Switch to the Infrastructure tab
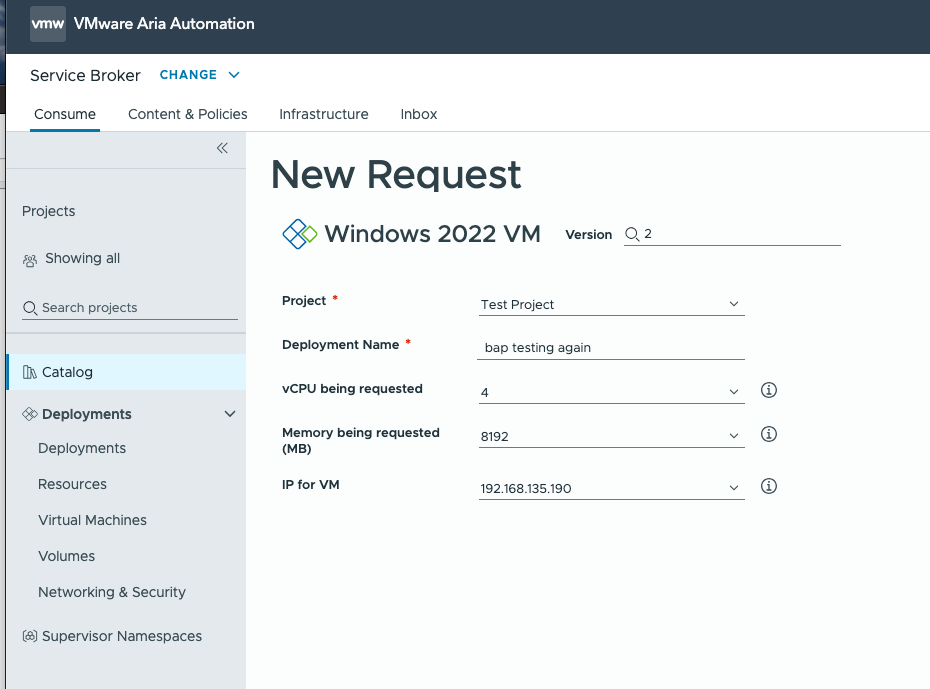Viewport: 930px width, 689px height. (x=324, y=114)
